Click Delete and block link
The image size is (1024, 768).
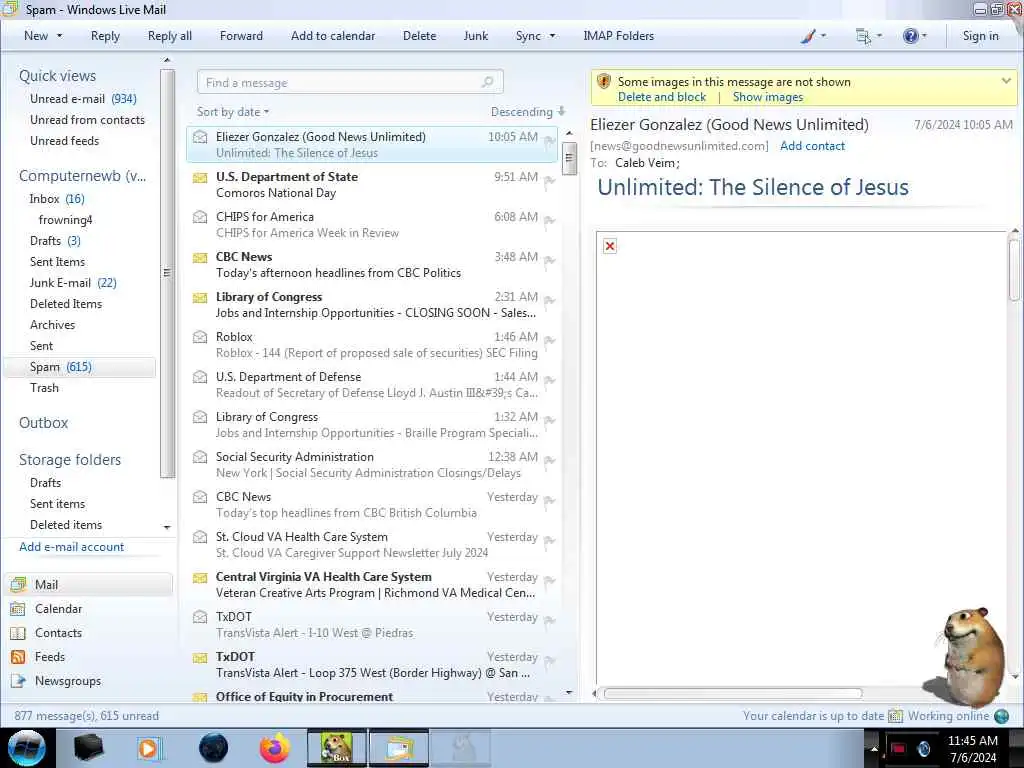(662, 97)
